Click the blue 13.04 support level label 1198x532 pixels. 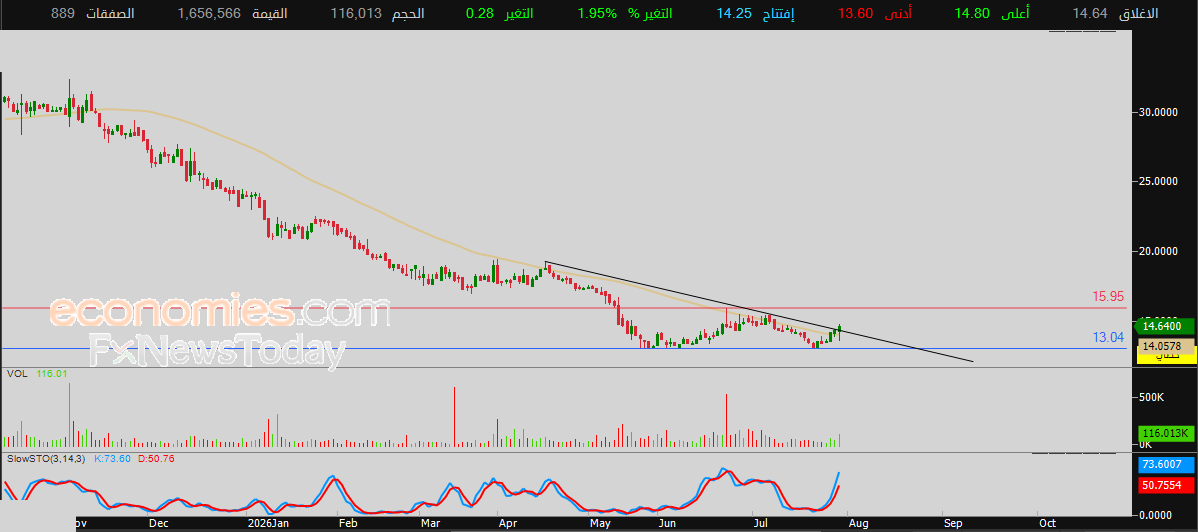[x=1109, y=336]
